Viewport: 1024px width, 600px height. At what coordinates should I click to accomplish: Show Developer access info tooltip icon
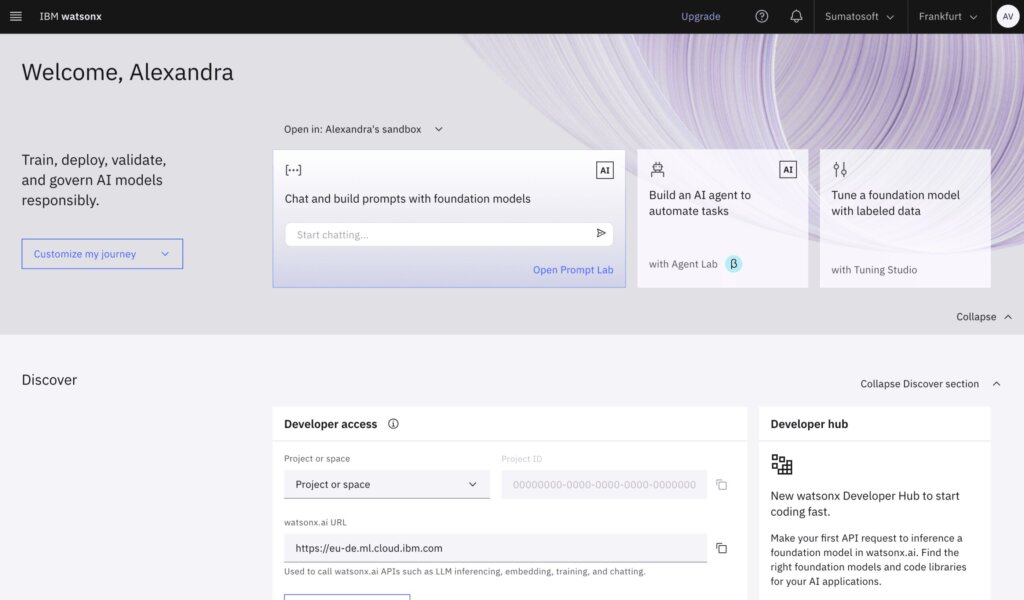(393, 424)
